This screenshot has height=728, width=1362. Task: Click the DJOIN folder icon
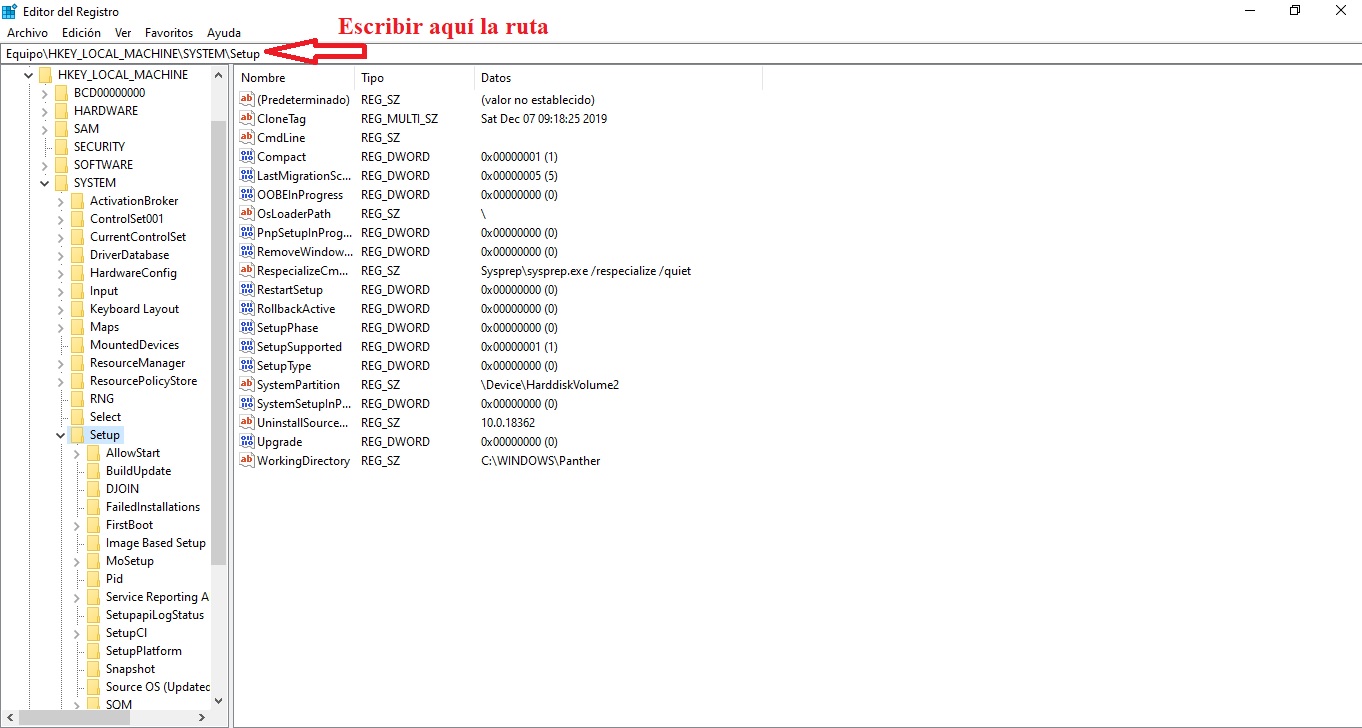93,489
